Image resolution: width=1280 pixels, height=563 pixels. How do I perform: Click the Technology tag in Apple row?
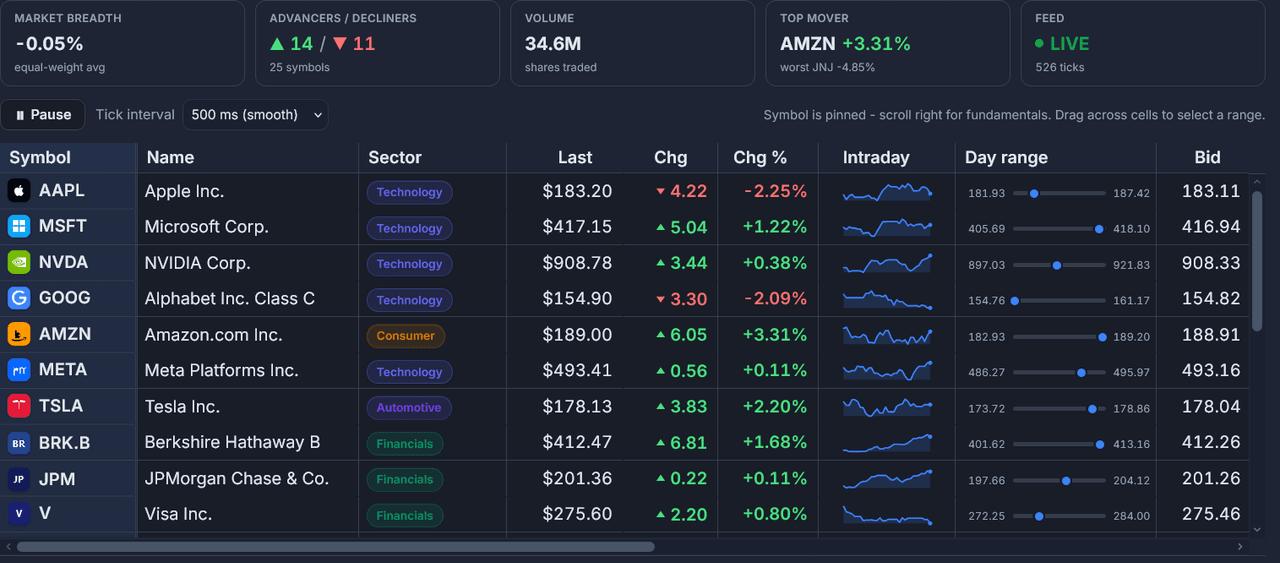[409, 192]
